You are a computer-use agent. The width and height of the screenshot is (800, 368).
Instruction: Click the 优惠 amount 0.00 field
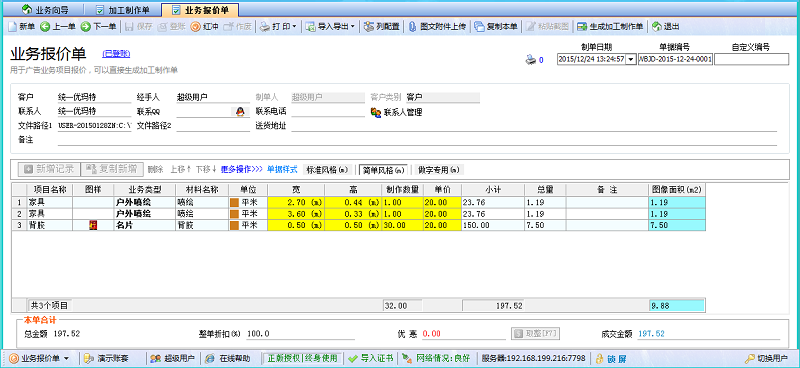pyautogui.click(x=464, y=334)
